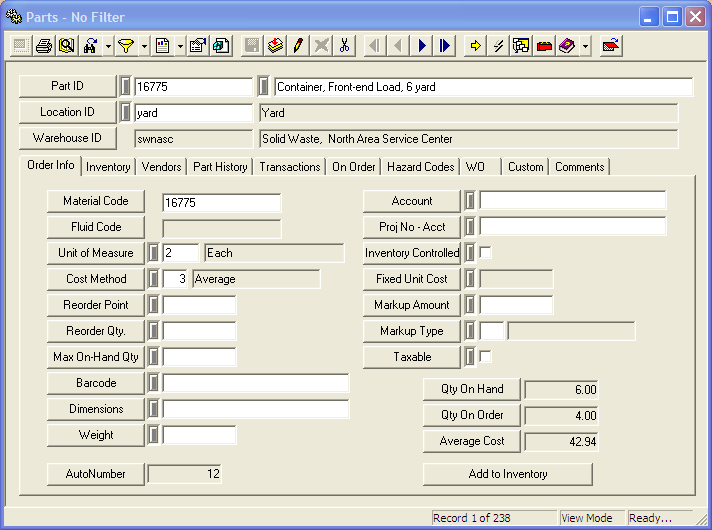712x530 pixels.
Task: Click the printer icon in the toolbar
Action: (x=44, y=46)
